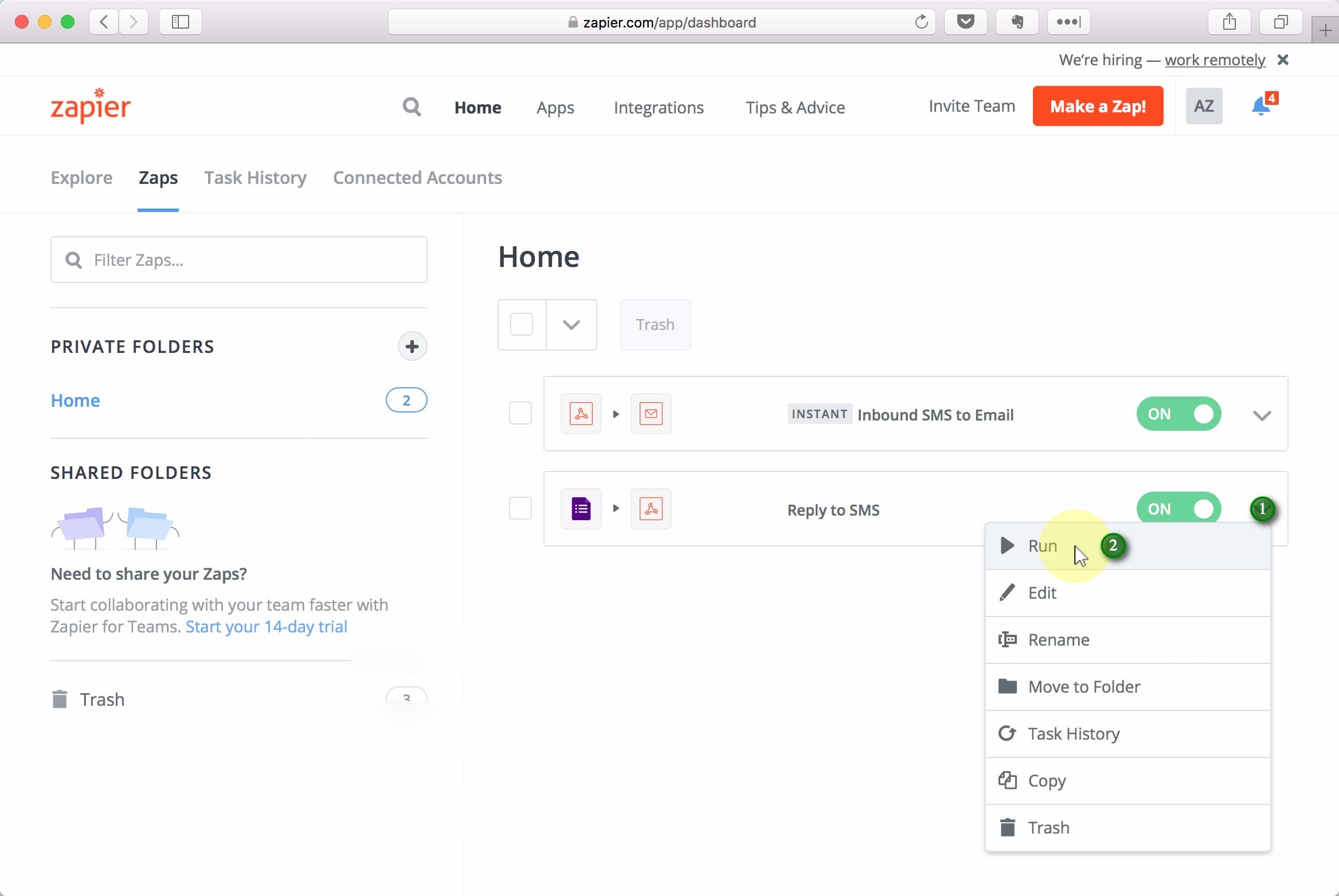Open the Task History tab
The image size is (1339, 896).
coord(256,178)
